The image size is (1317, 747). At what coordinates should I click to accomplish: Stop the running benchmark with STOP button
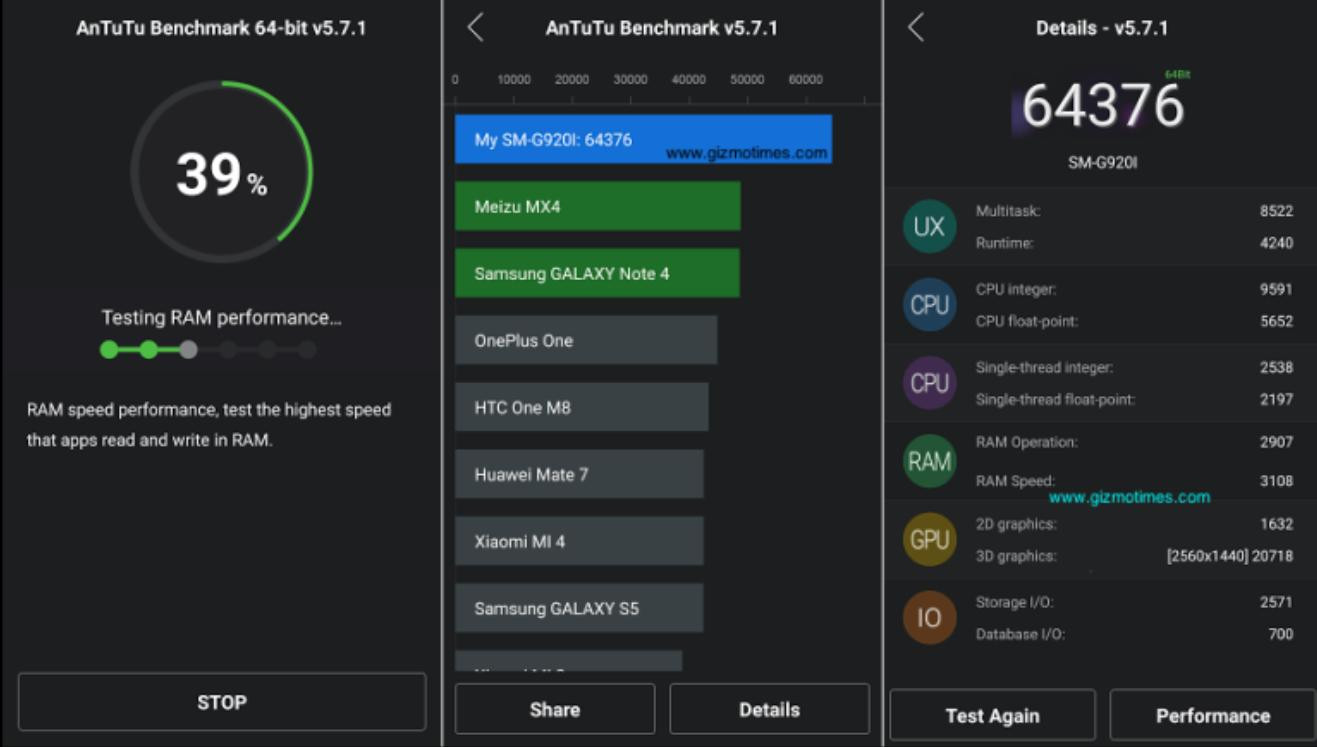coord(221,702)
